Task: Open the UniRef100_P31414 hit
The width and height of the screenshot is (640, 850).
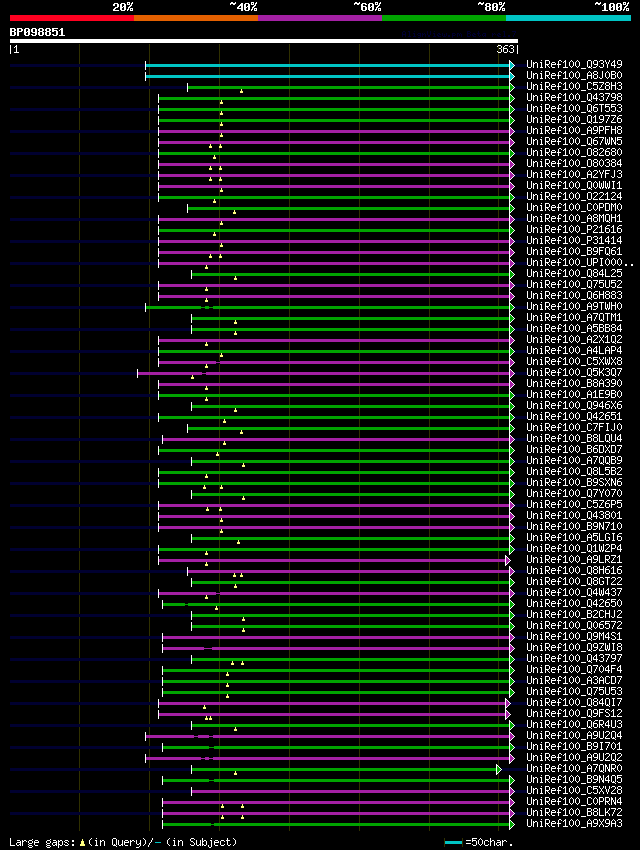Action: point(574,240)
